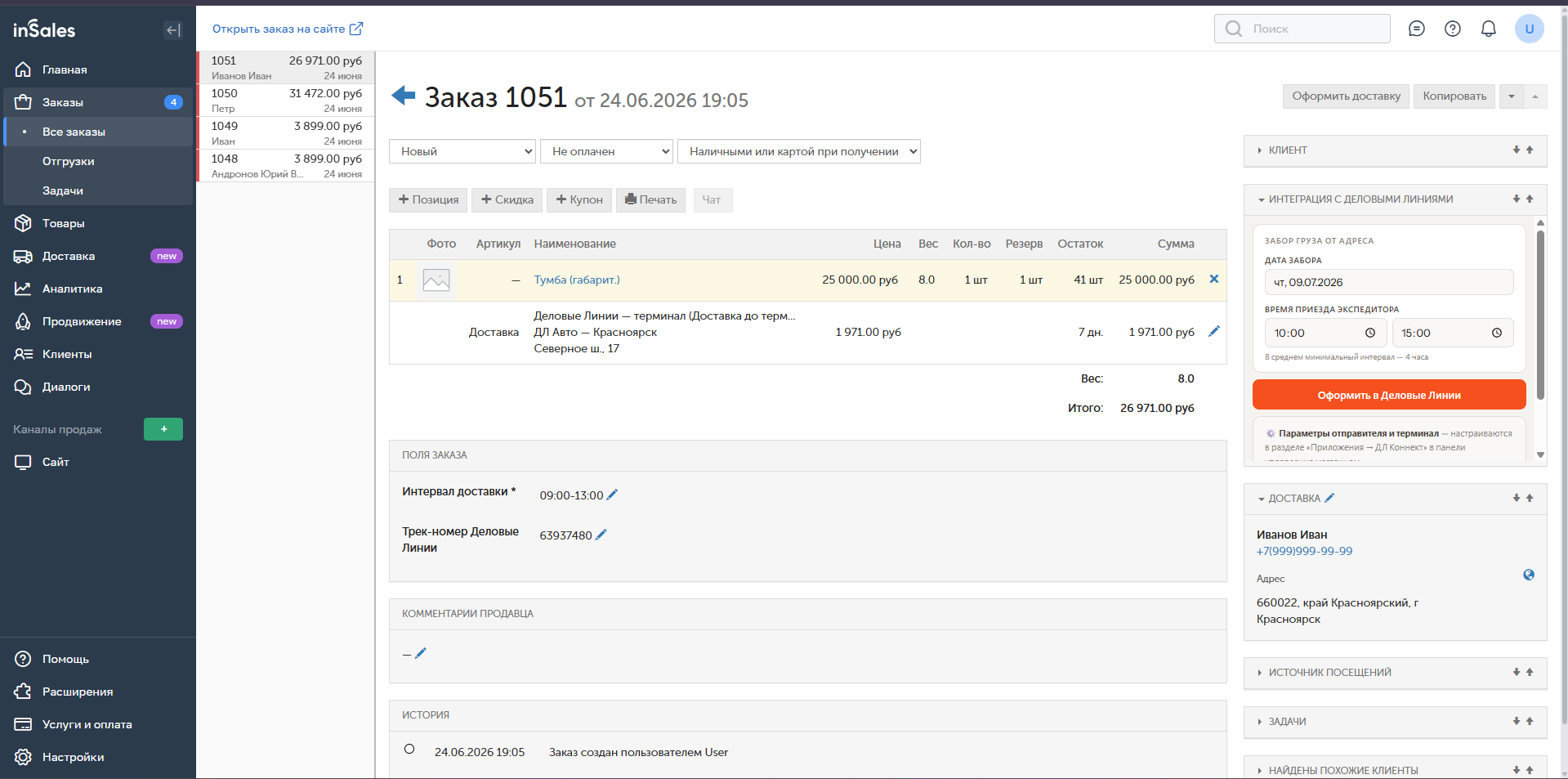Add a sales channel with green plus button
The image size is (1568, 779).
pos(163,429)
